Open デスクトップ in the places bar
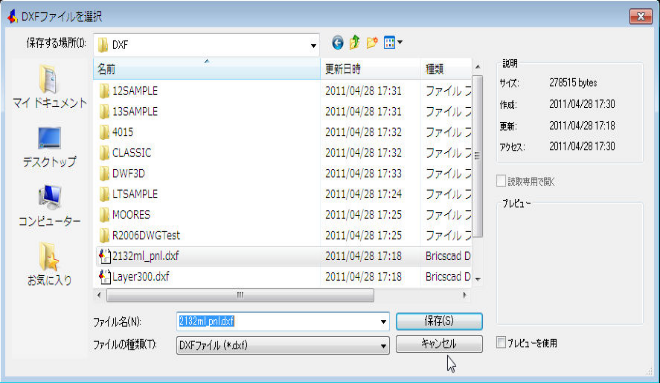This screenshot has width=660, height=383. coord(49,146)
